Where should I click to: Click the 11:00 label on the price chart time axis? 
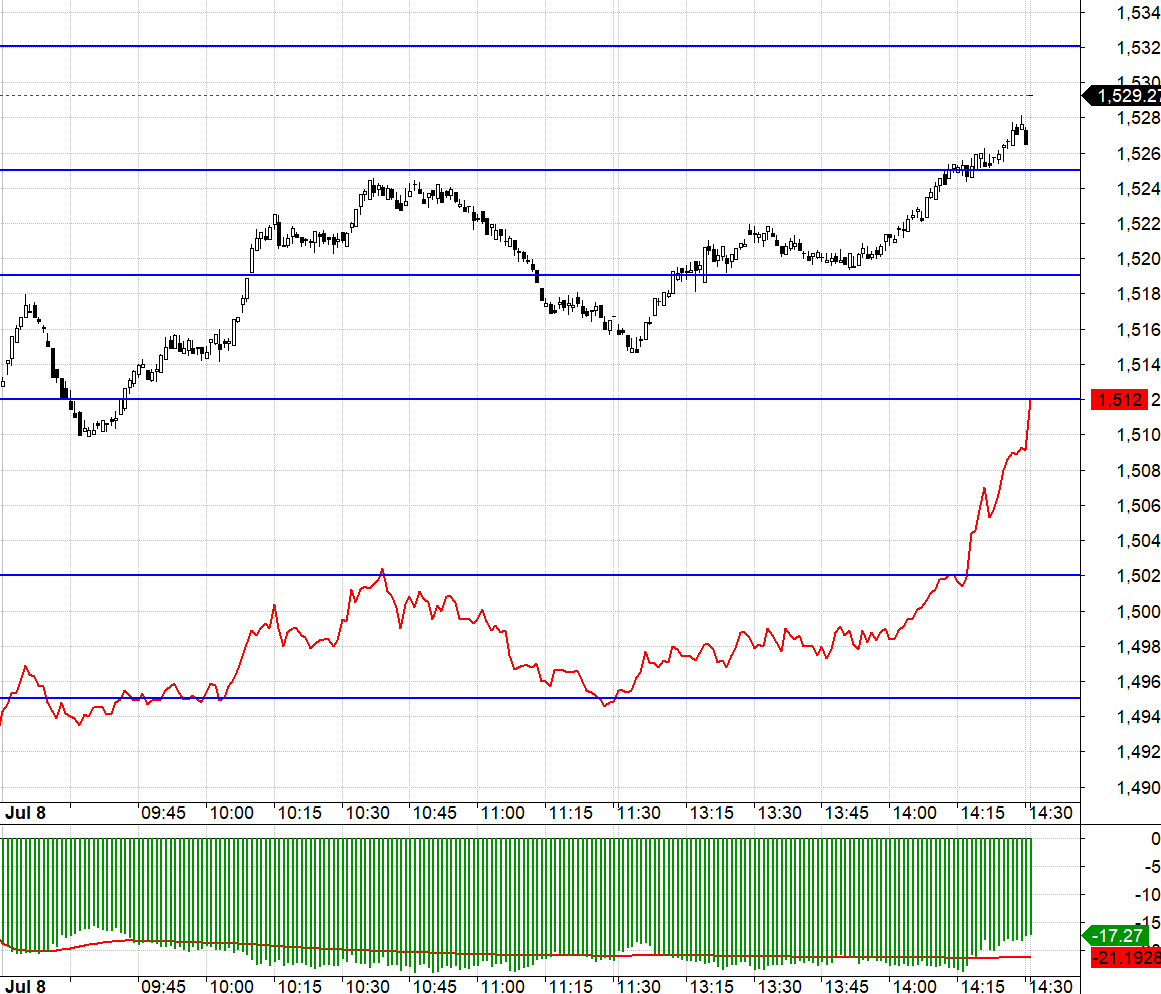(503, 813)
